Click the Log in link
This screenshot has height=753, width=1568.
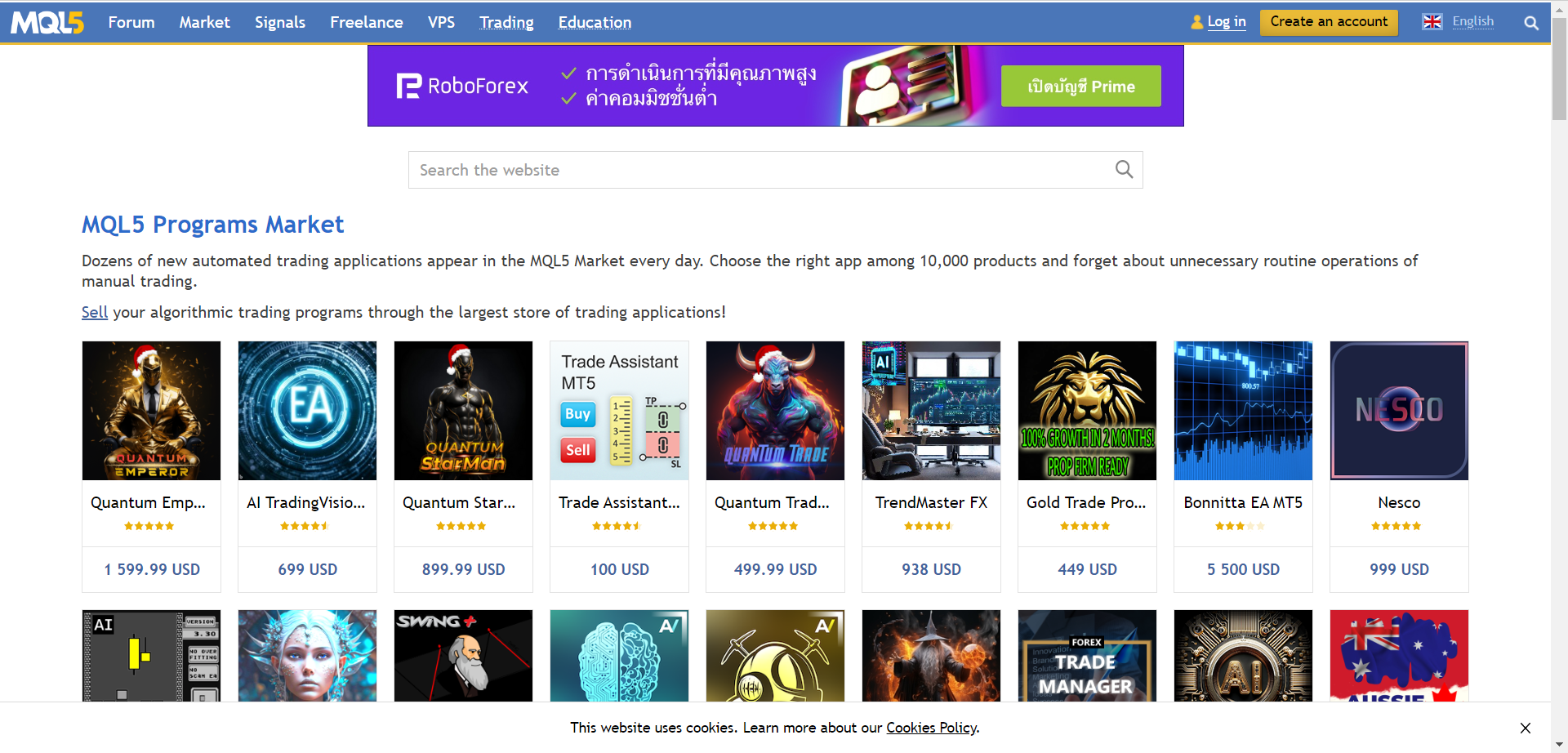(x=1227, y=22)
